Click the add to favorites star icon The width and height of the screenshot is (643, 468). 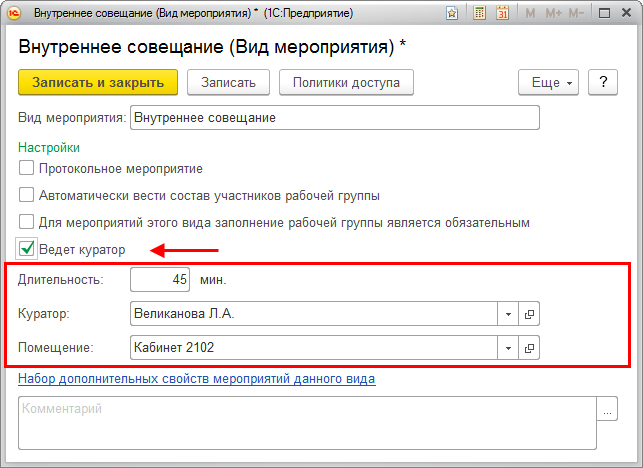coord(453,14)
